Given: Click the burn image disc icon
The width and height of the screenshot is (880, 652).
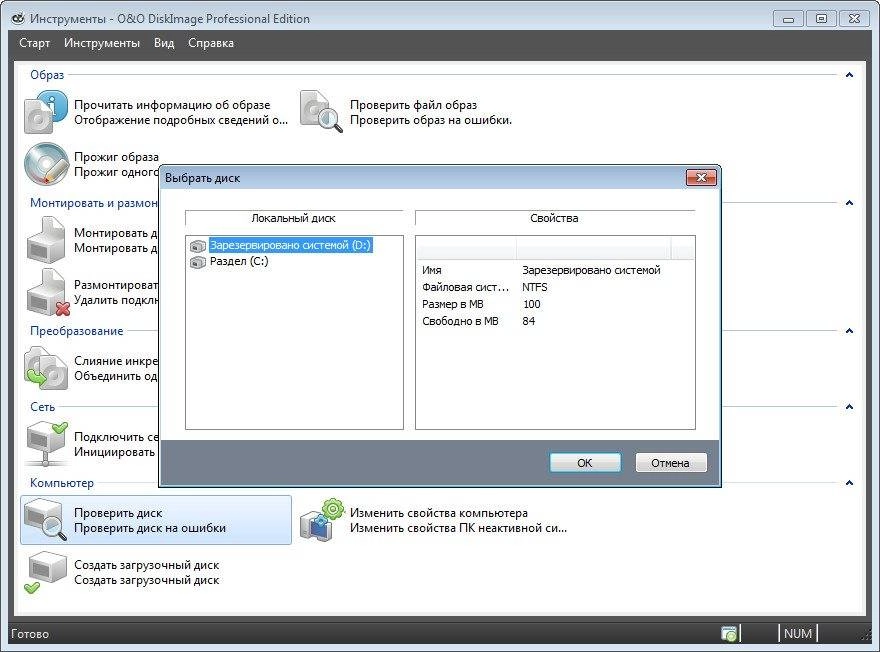Looking at the screenshot, I should (46, 164).
